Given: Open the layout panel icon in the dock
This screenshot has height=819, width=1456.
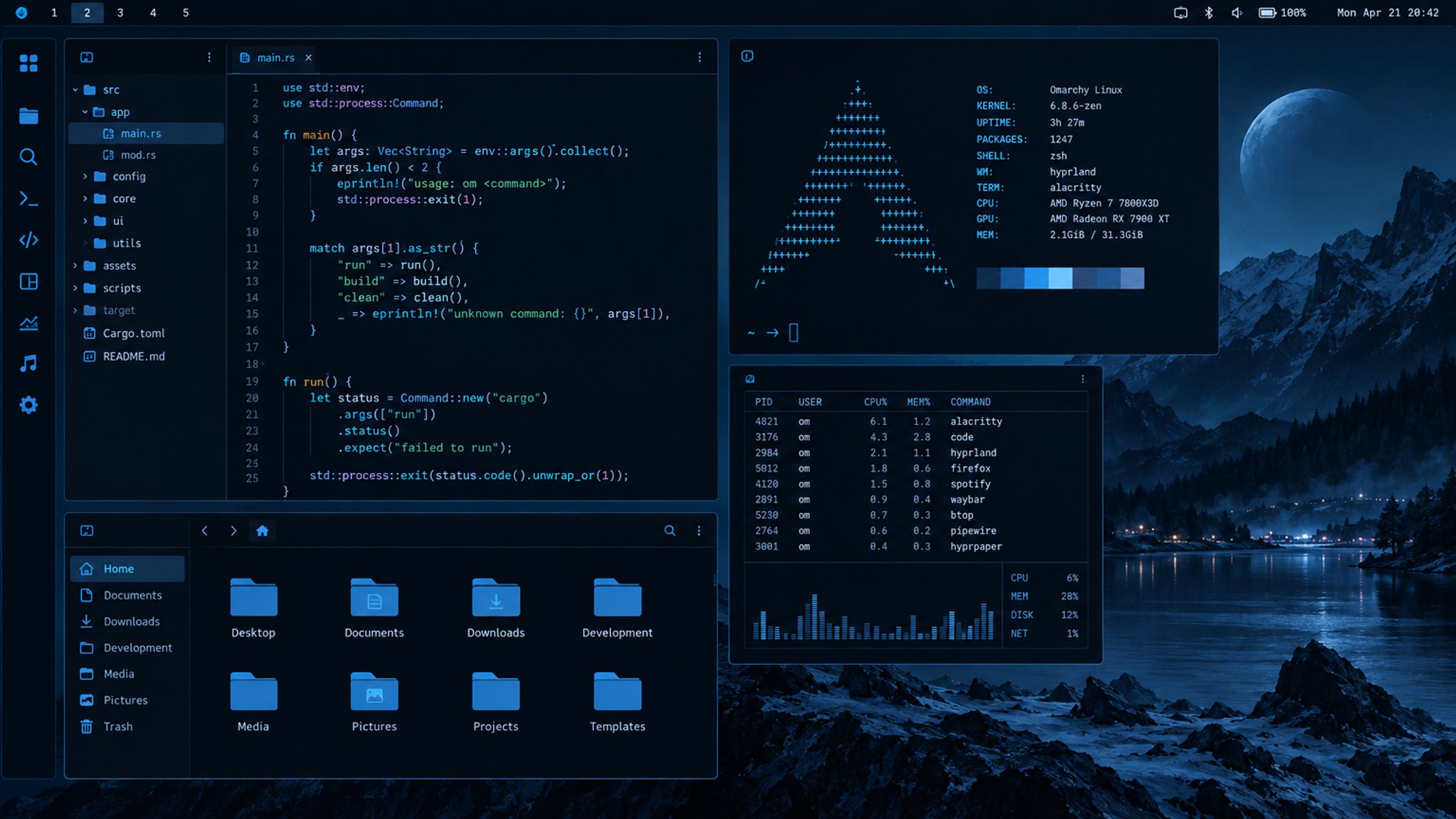Looking at the screenshot, I should click(x=28, y=282).
